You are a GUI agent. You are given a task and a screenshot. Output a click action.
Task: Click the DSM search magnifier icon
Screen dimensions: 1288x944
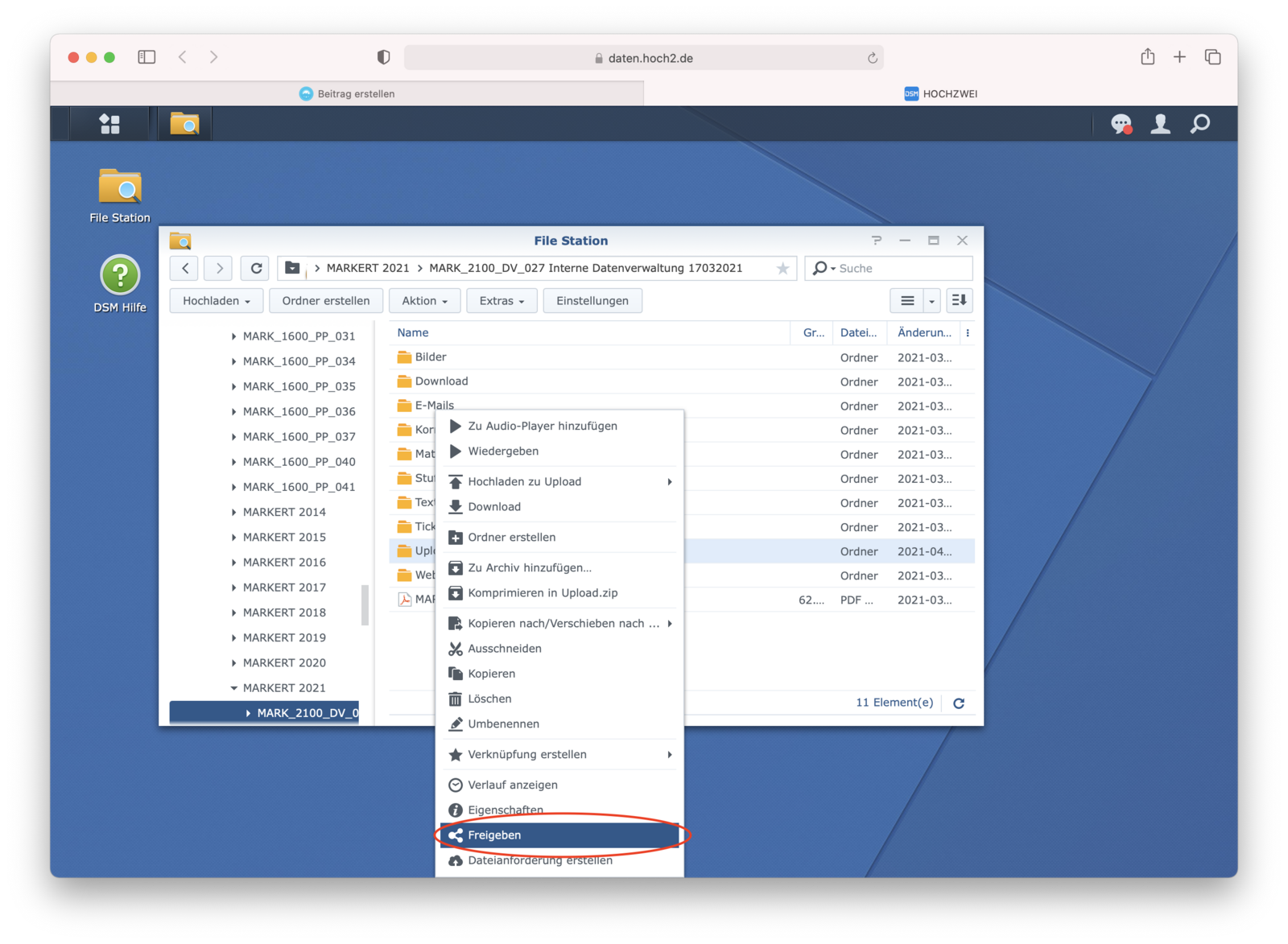(1199, 123)
